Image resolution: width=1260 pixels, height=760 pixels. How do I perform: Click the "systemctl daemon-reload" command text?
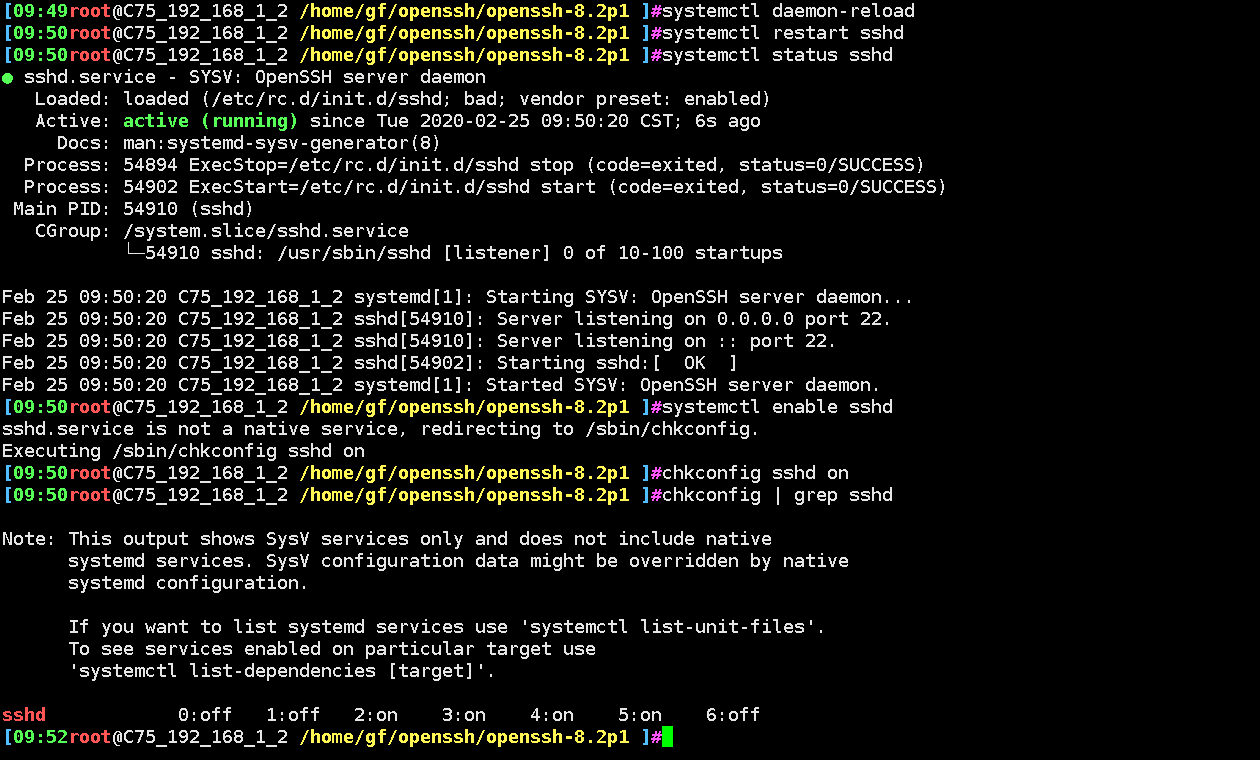point(788,11)
